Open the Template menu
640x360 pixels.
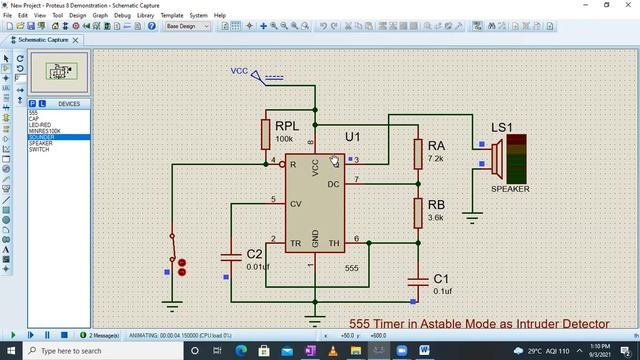pyautogui.click(x=172, y=16)
